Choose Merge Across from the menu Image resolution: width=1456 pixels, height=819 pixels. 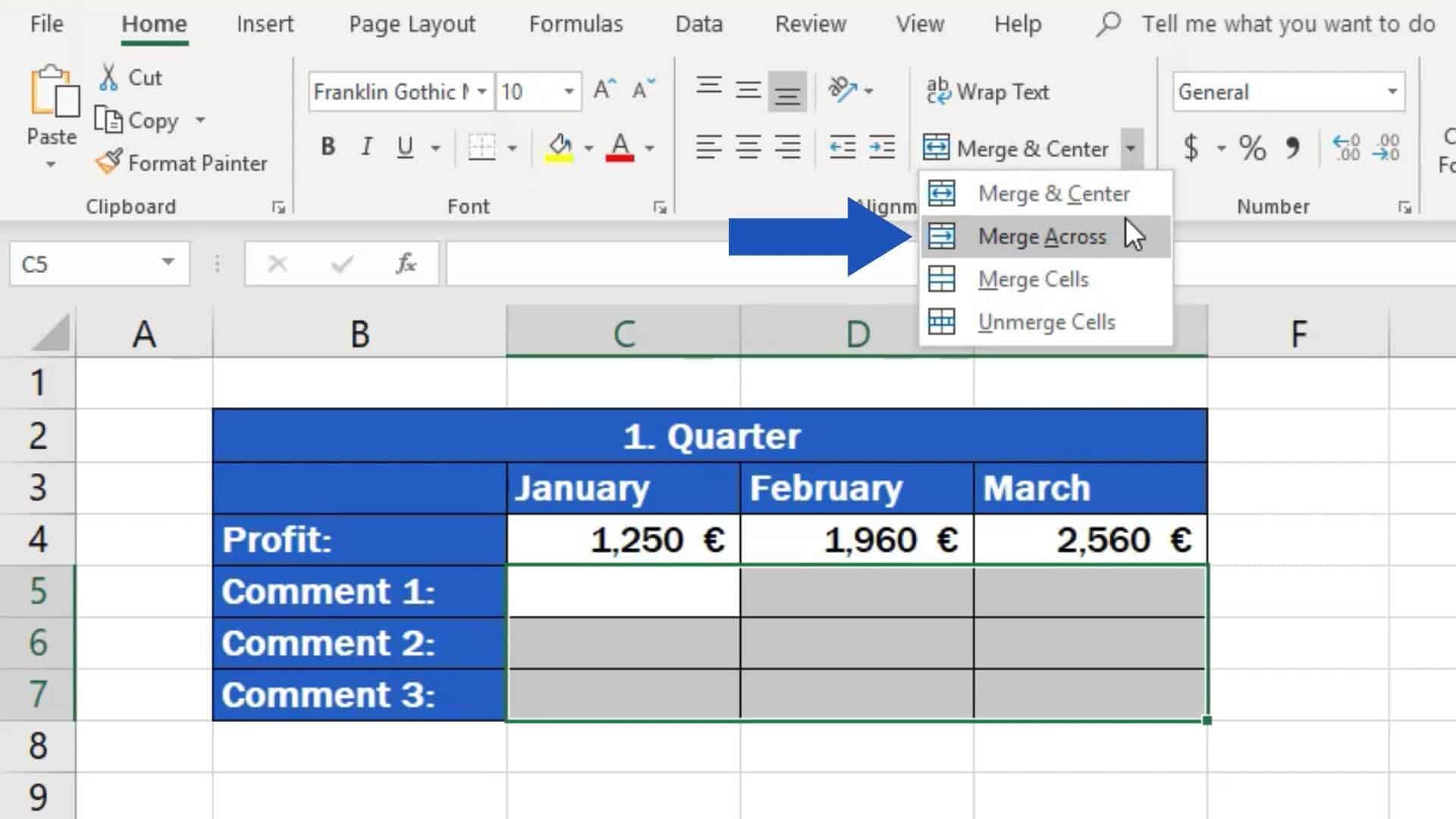point(1041,237)
